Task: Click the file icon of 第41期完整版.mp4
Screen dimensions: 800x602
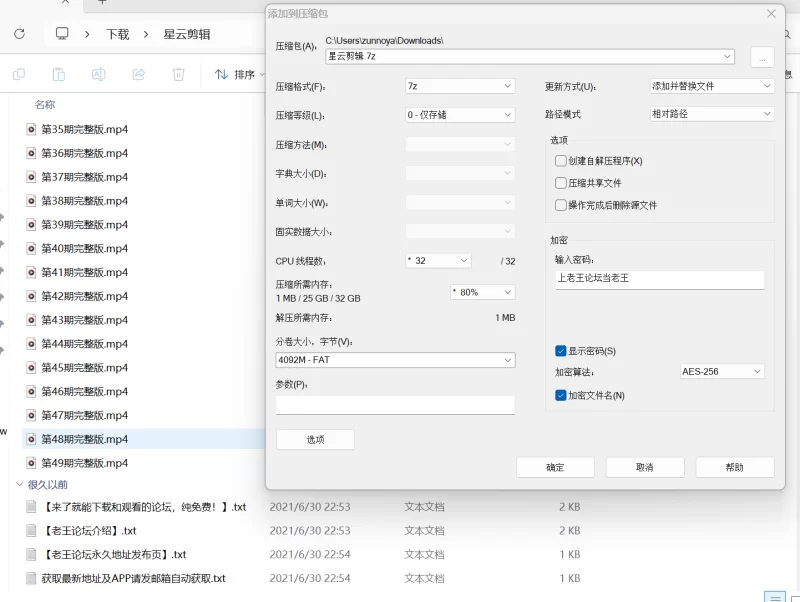Action: coord(31,272)
